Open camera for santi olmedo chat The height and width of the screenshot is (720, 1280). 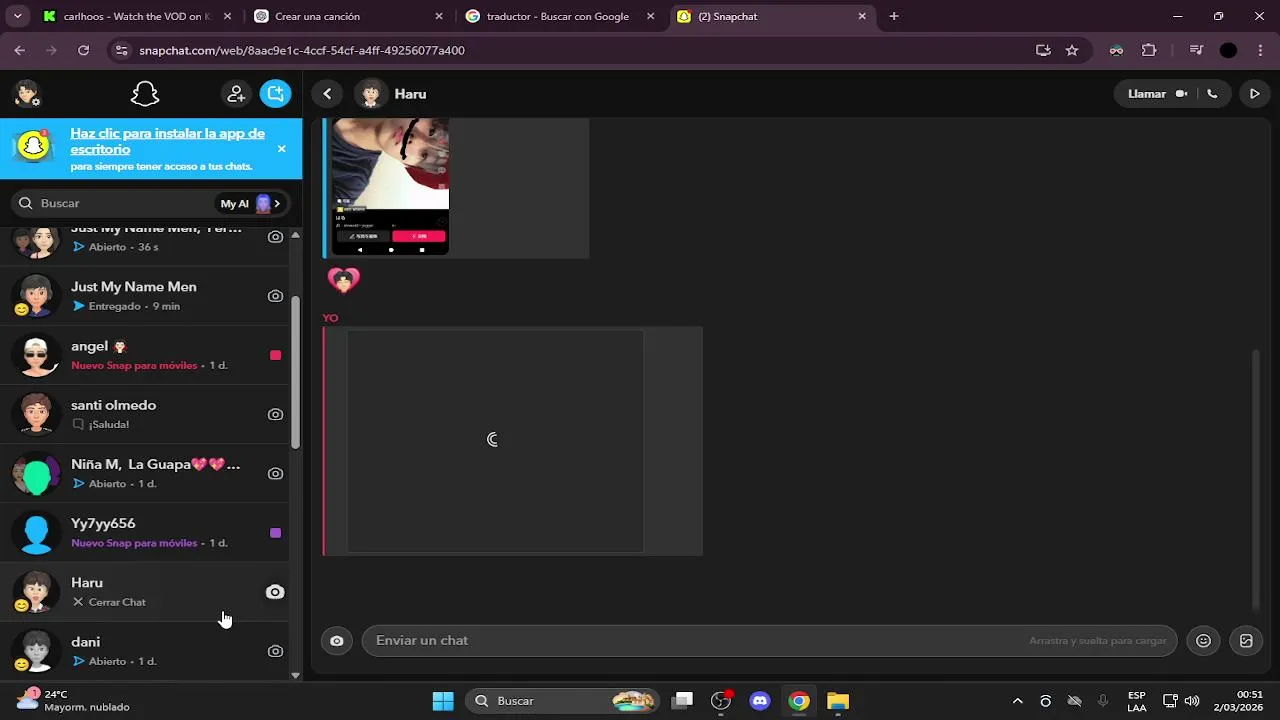click(275, 414)
